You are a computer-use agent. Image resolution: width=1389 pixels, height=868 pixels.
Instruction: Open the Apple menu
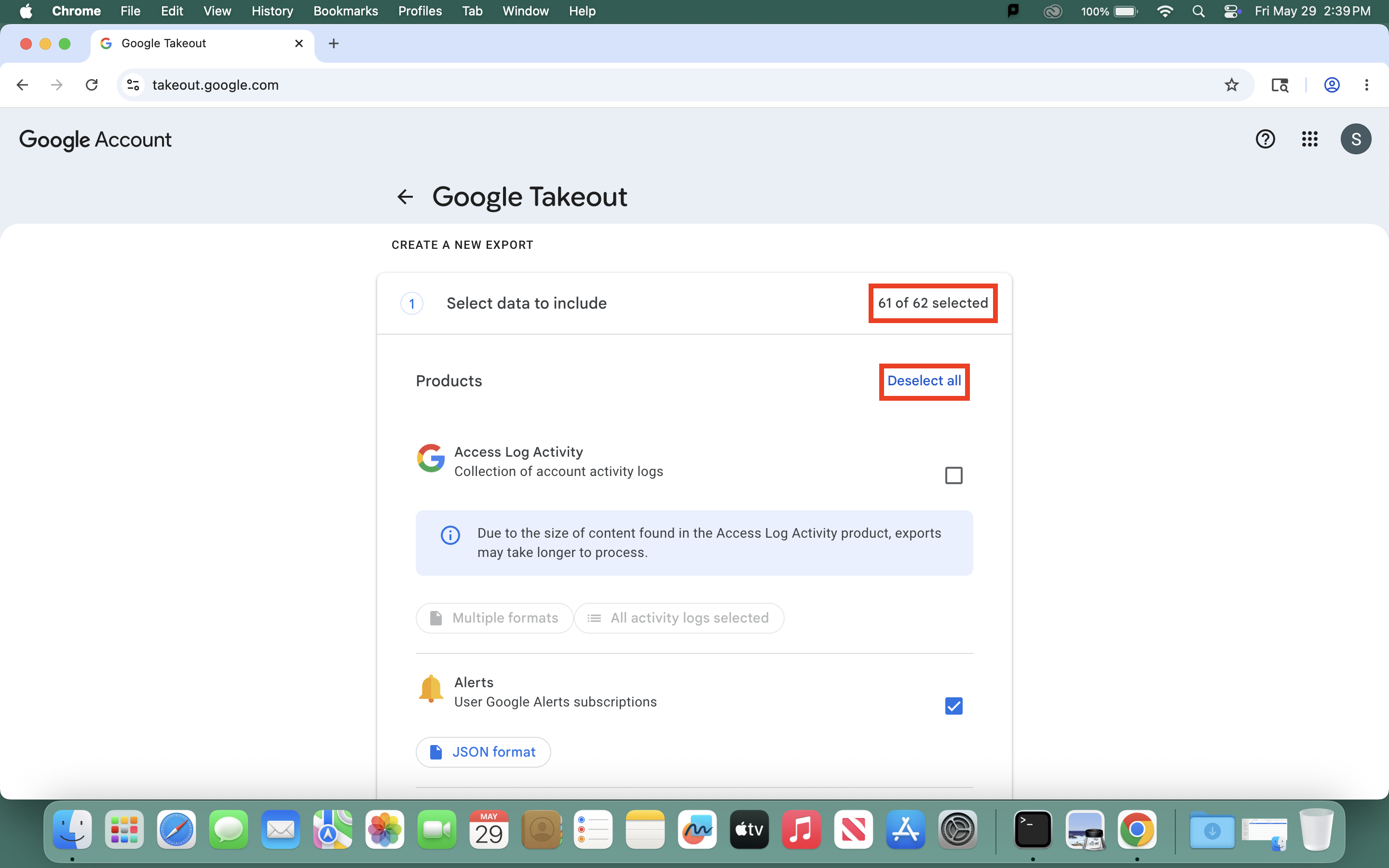[26, 12]
